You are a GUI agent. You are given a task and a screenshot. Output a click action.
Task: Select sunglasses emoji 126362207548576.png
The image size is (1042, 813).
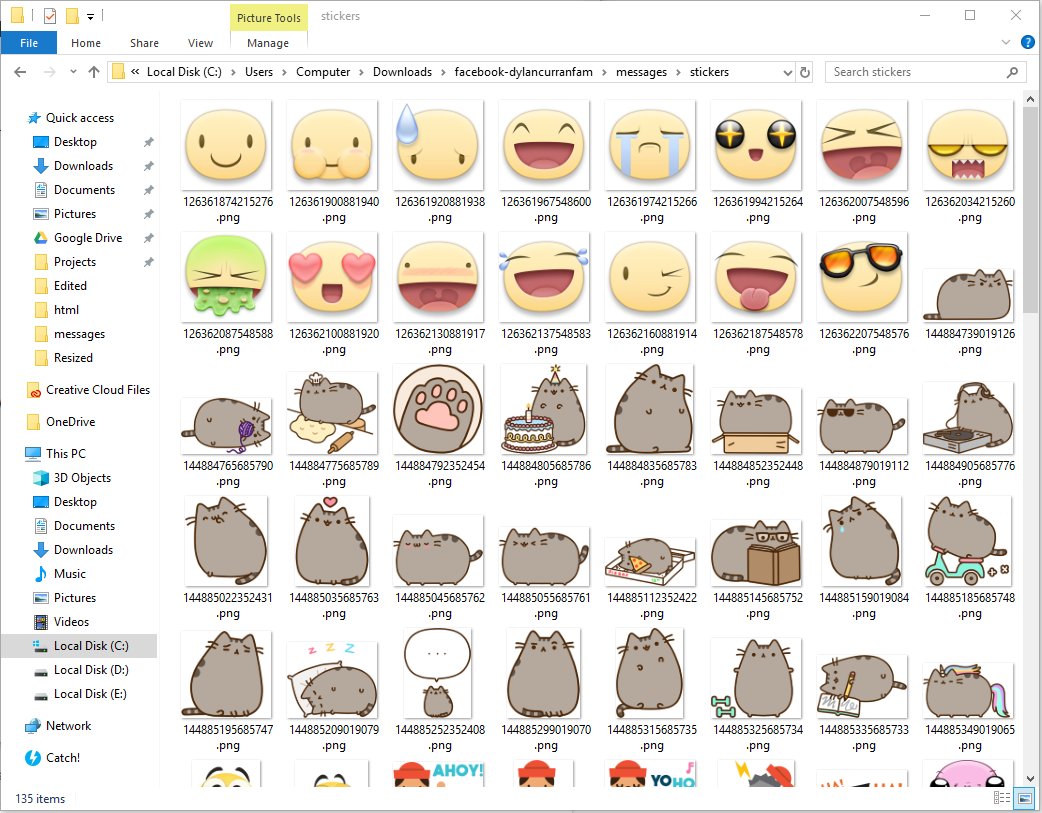(x=862, y=277)
